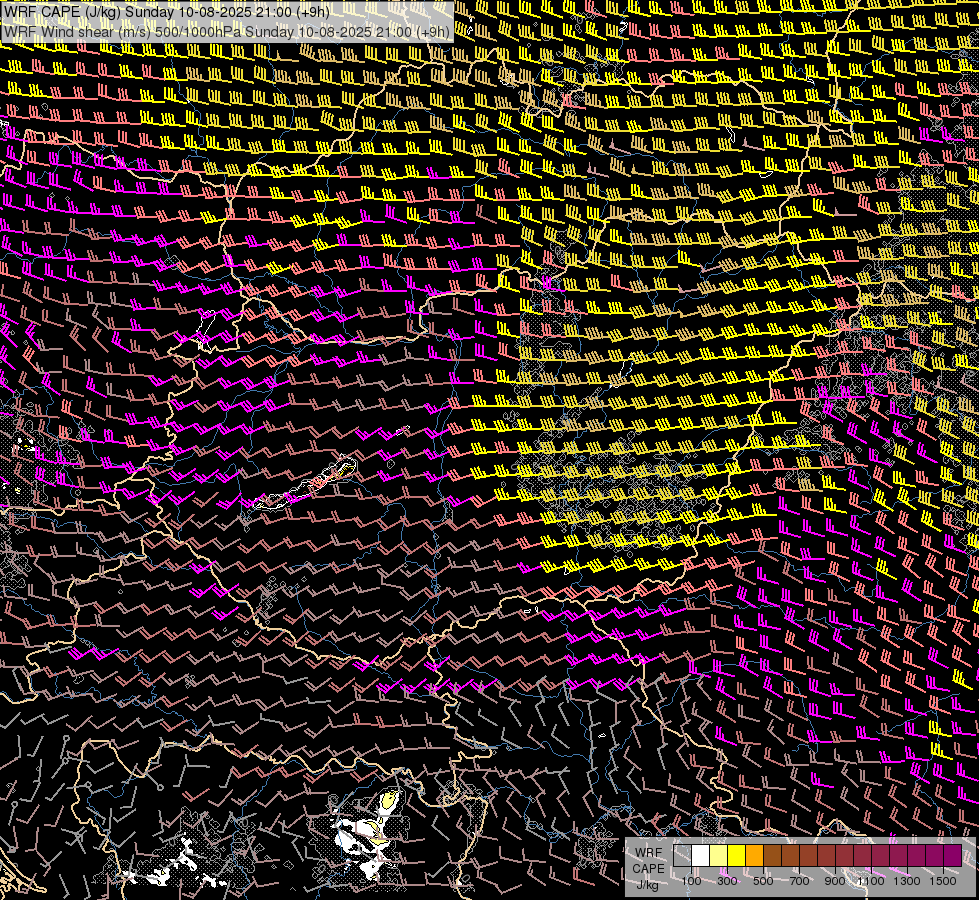Click the 300 legend value
The image size is (979, 900).
pos(727,881)
